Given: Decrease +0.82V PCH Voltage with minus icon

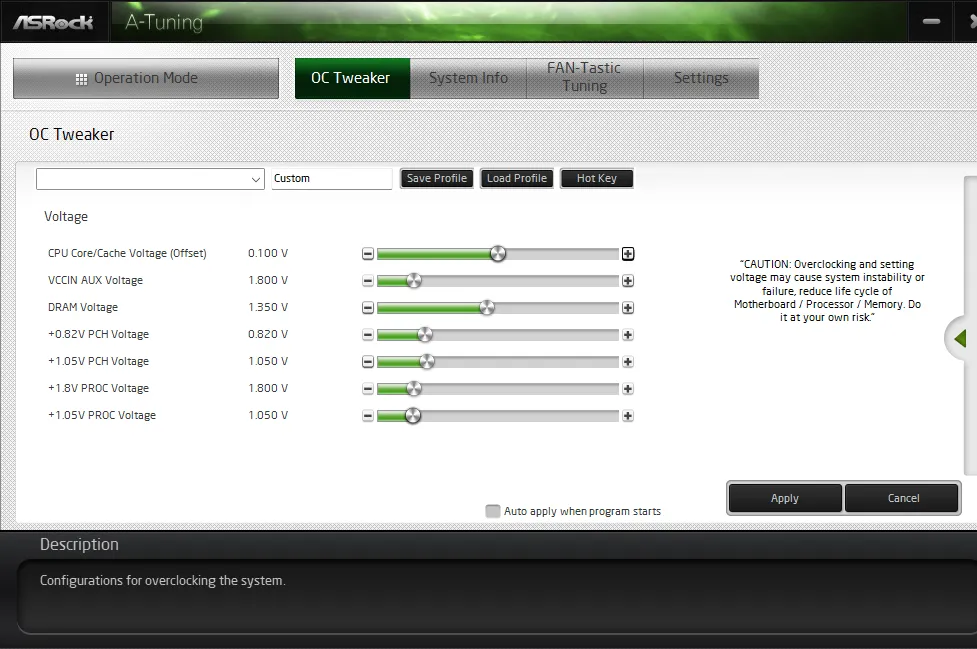Looking at the screenshot, I should point(368,335).
